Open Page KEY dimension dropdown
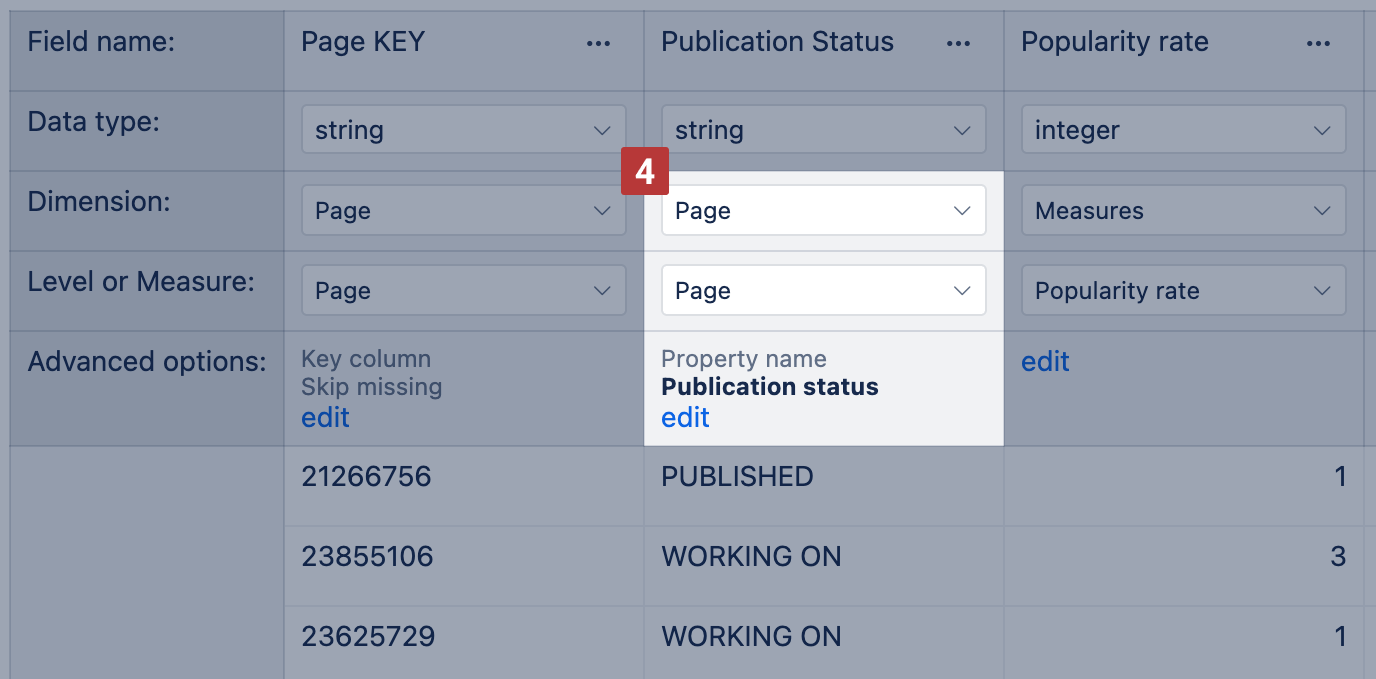This screenshot has width=1376, height=679. [x=464, y=211]
